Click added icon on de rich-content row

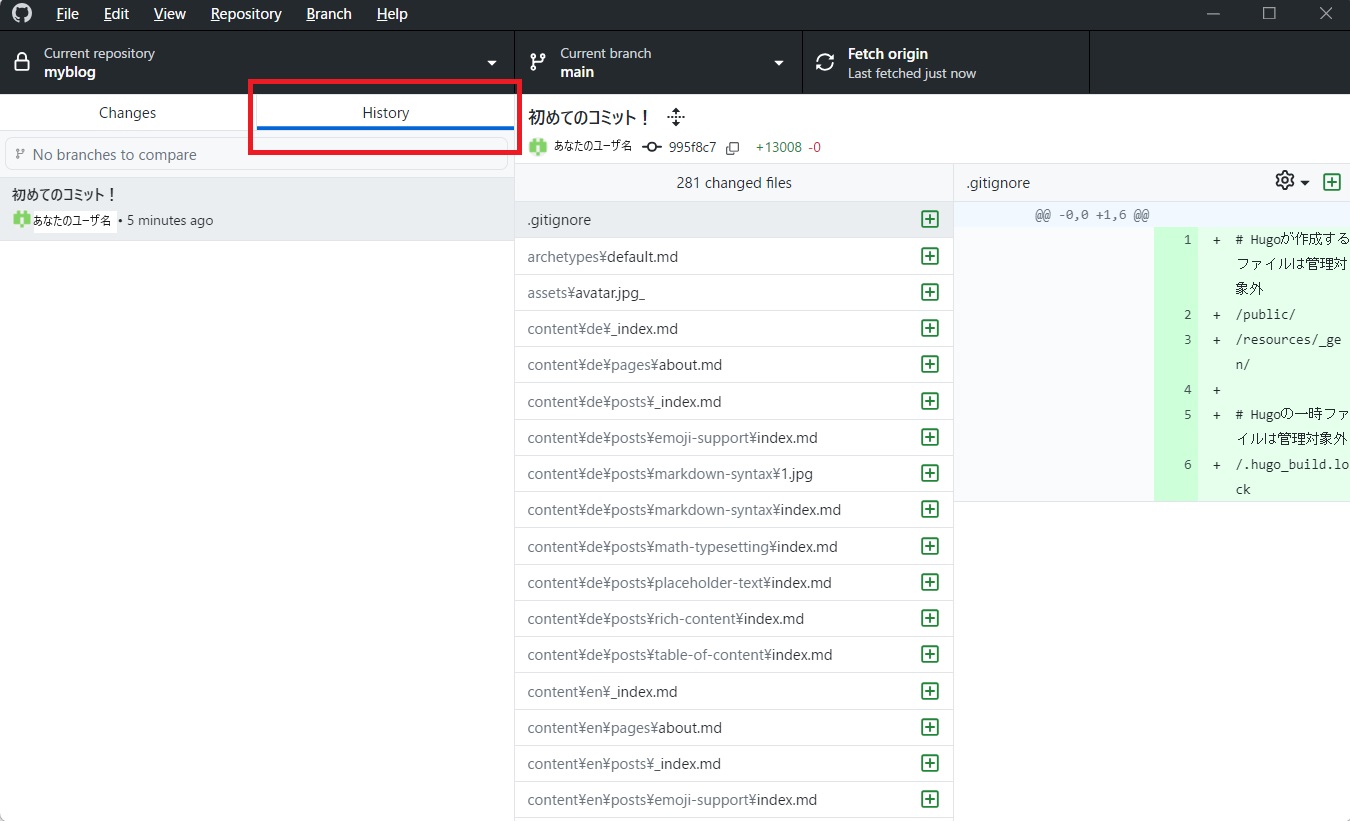930,619
